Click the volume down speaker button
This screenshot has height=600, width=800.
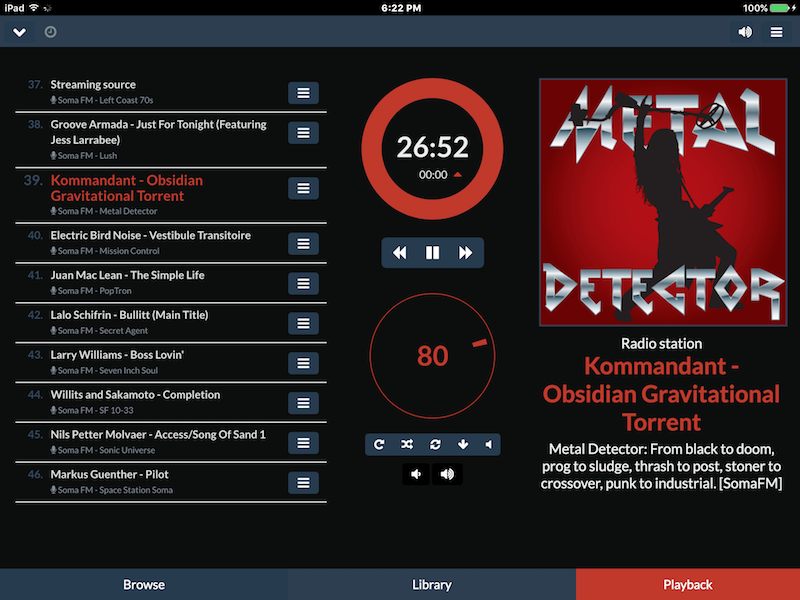[416, 474]
